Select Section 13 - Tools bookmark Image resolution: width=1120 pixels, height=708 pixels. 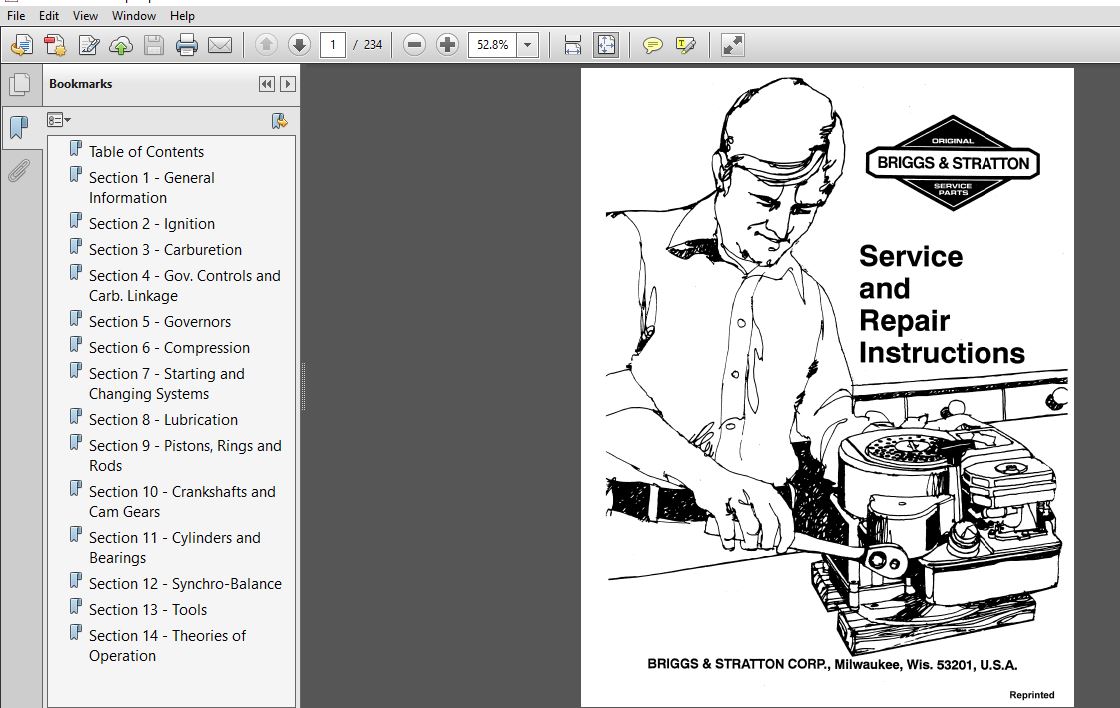[x=148, y=609]
